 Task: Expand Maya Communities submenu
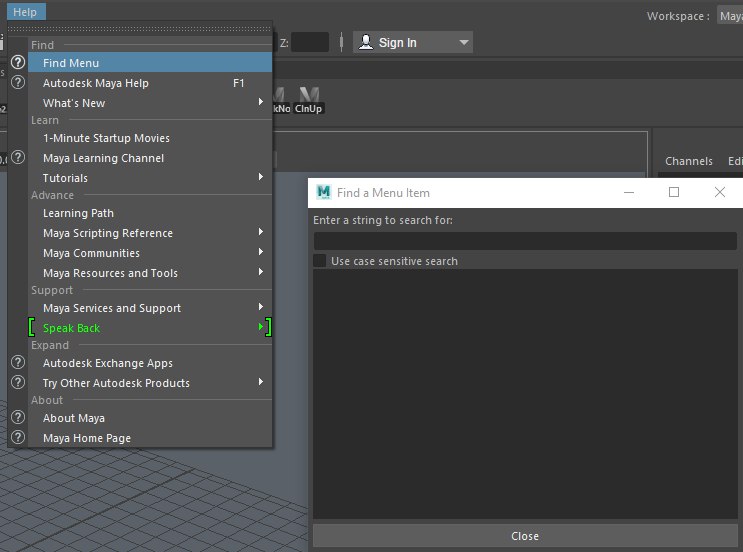pos(261,252)
